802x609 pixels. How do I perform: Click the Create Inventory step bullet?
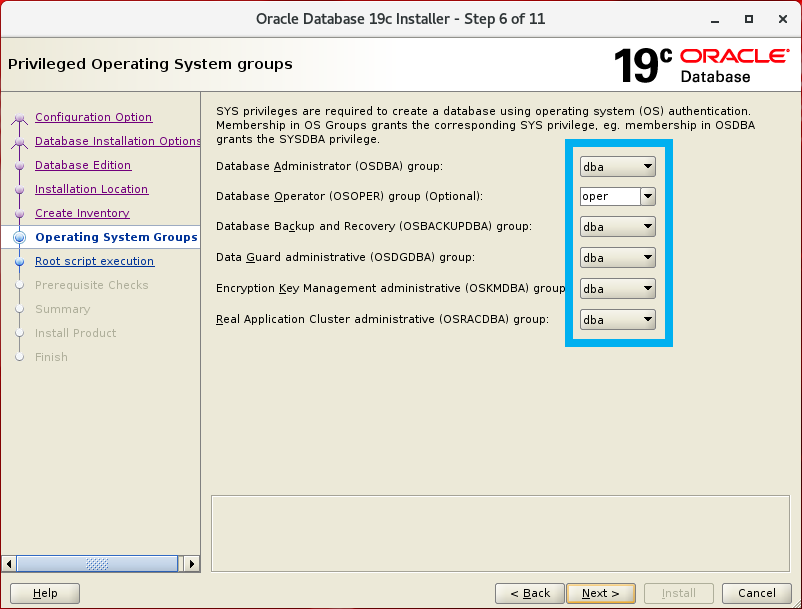click(19, 214)
